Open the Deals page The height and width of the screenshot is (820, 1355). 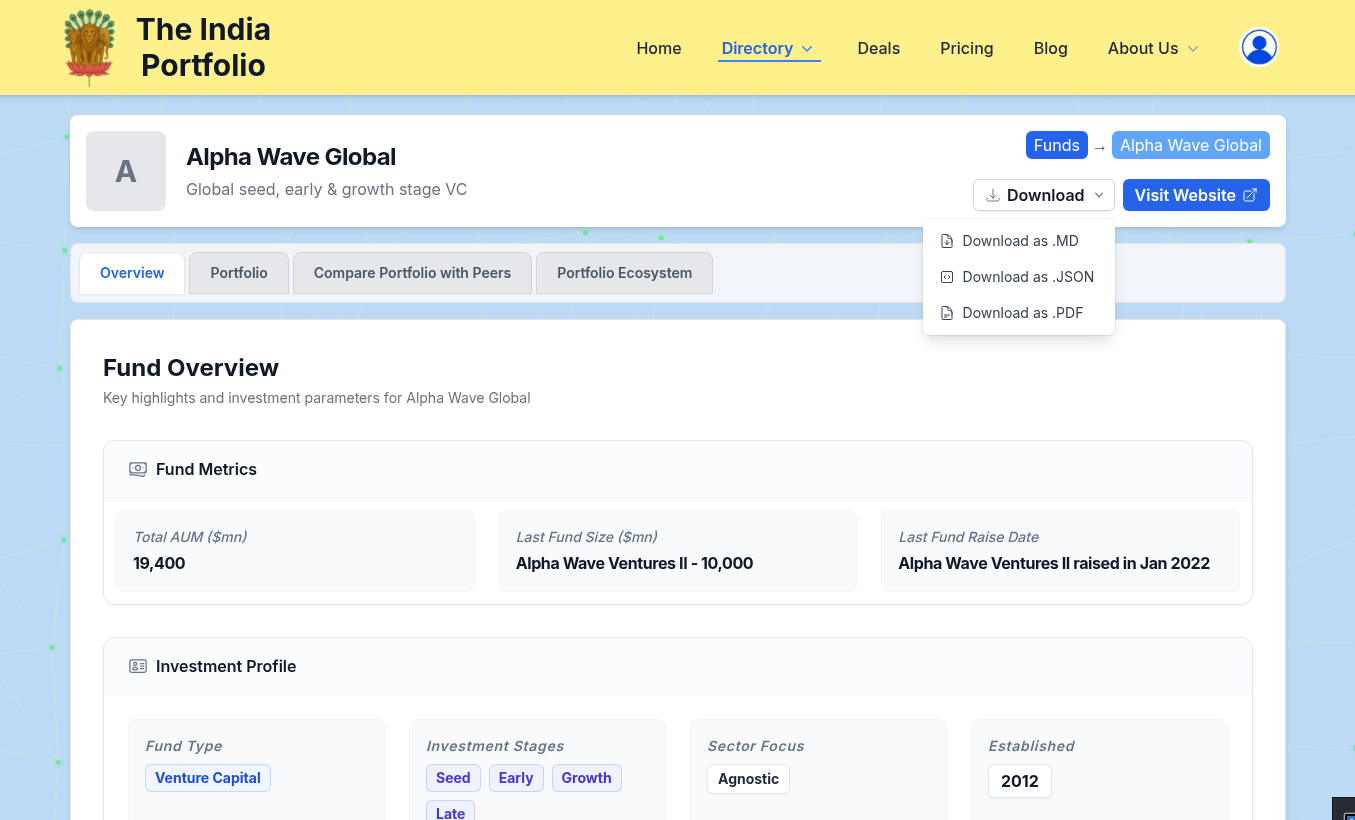pyautogui.click(x=879, y=48)
